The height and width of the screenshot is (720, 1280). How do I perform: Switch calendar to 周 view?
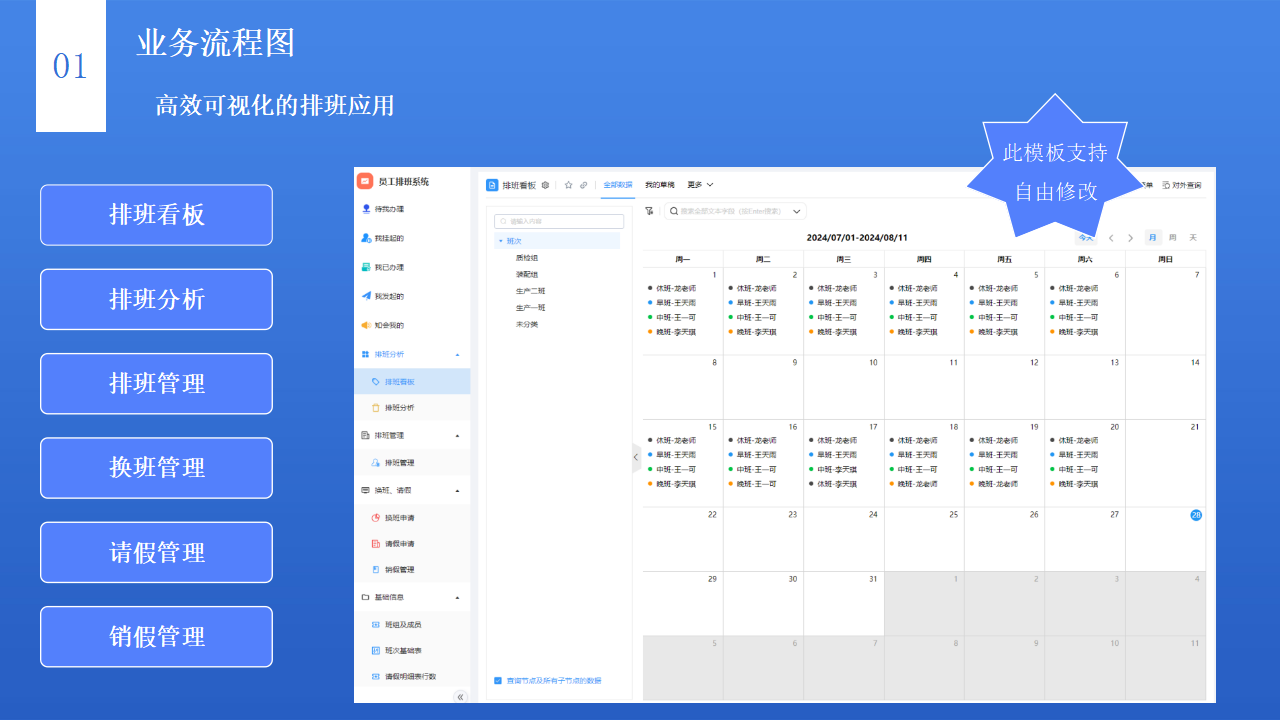pos(1172,238)
